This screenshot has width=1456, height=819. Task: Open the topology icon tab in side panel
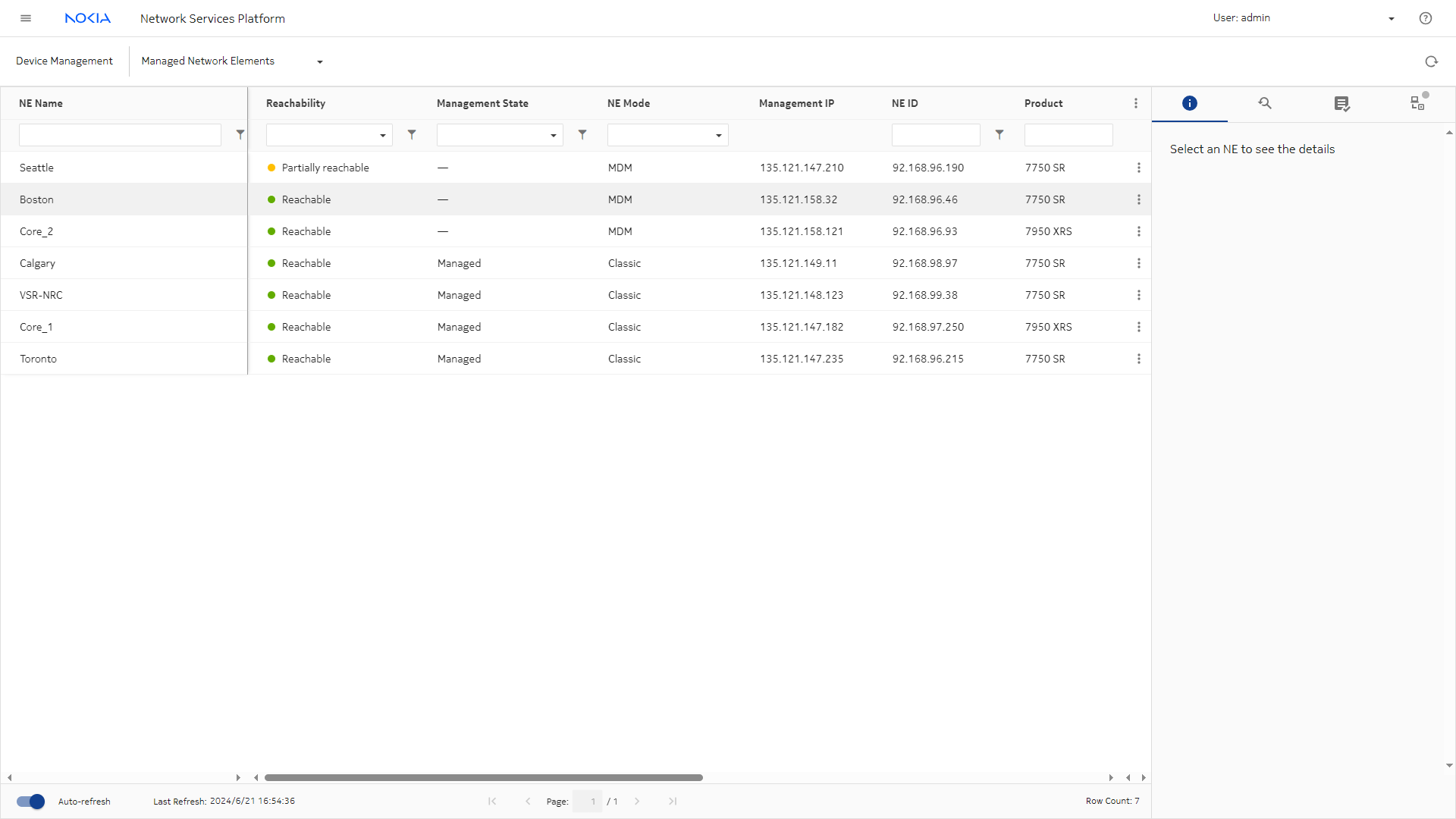pyautogui.click(x=1417, y=102)
